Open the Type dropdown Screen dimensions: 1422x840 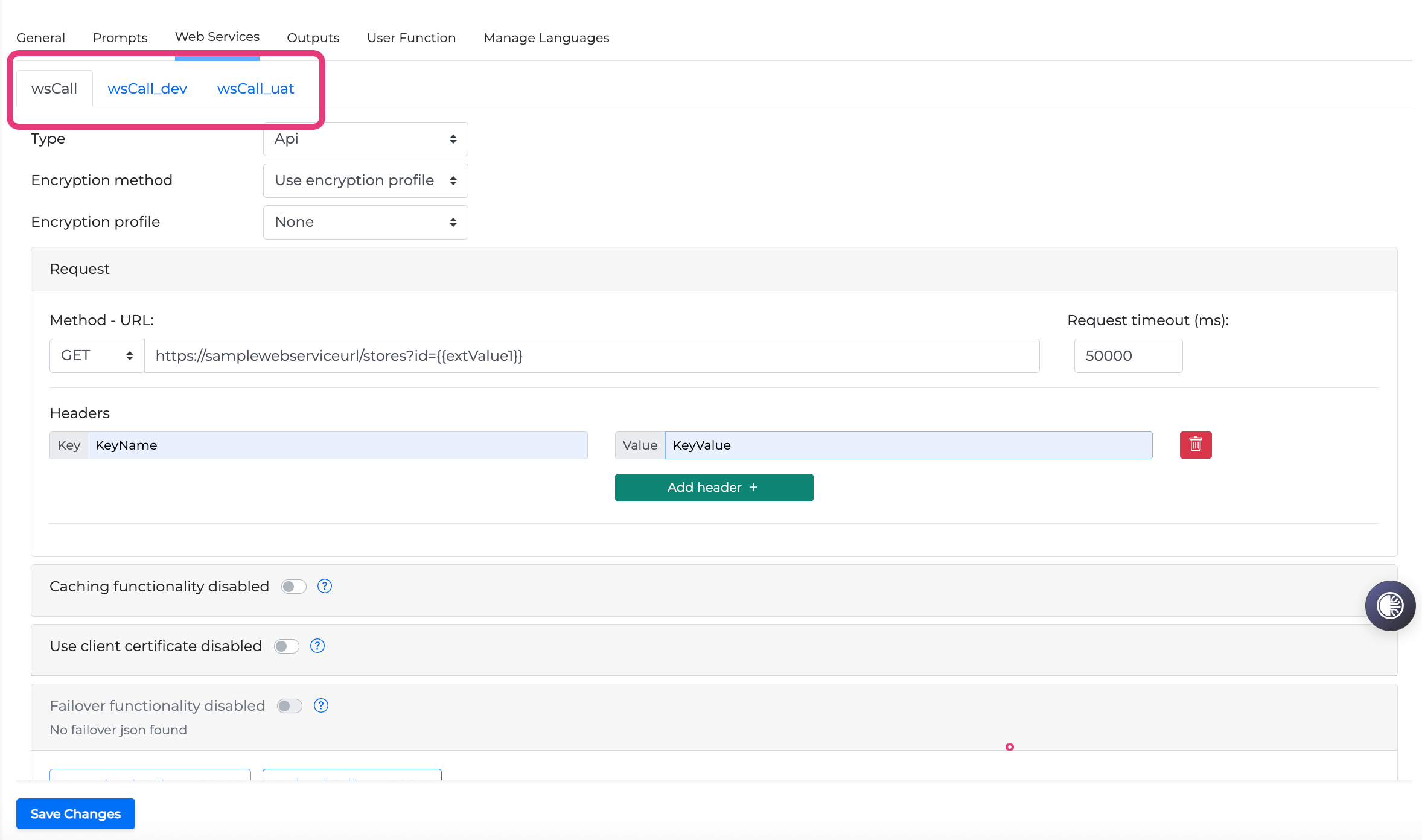click(365, 139)
